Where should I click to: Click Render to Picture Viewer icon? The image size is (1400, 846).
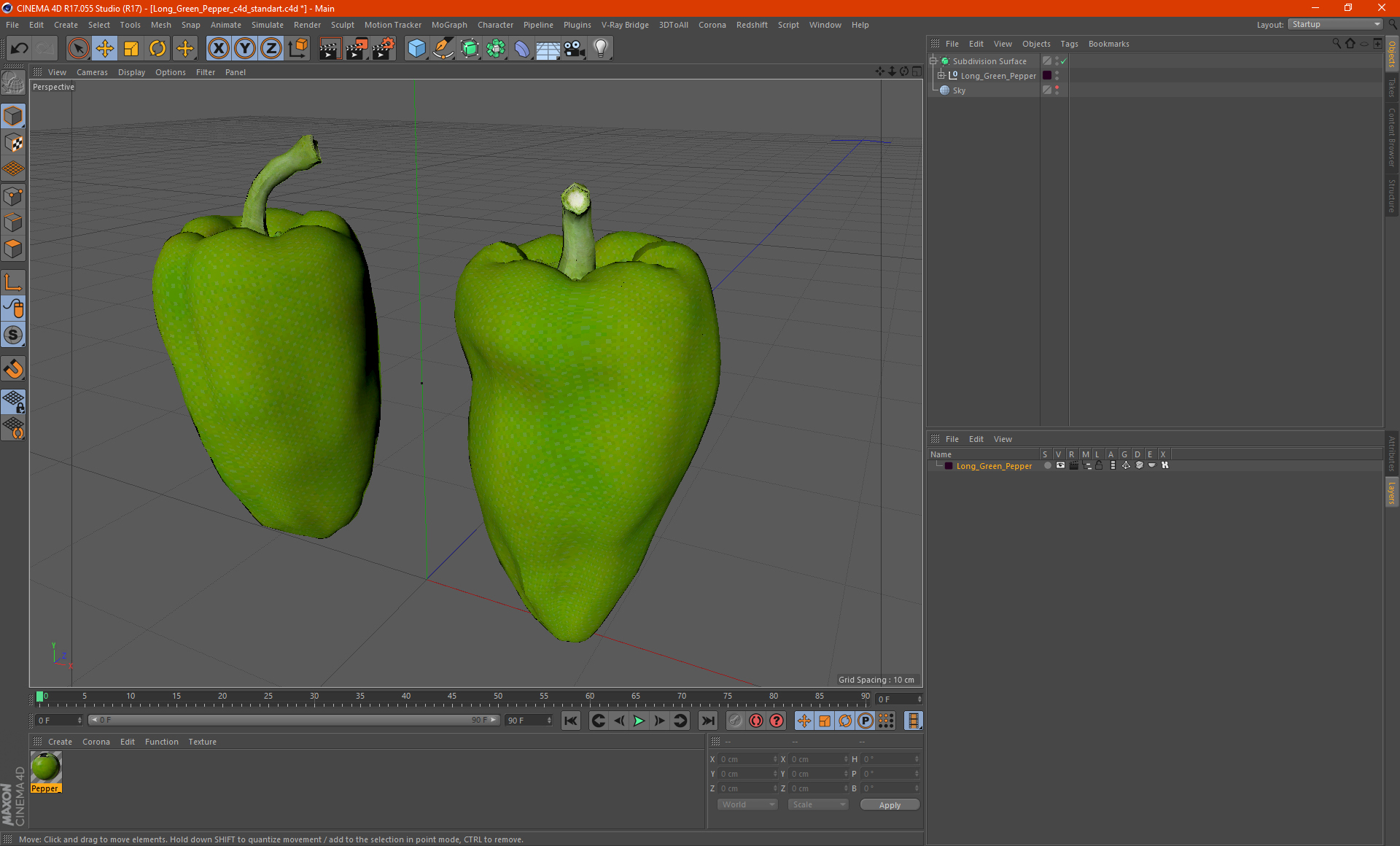(357, 49)
